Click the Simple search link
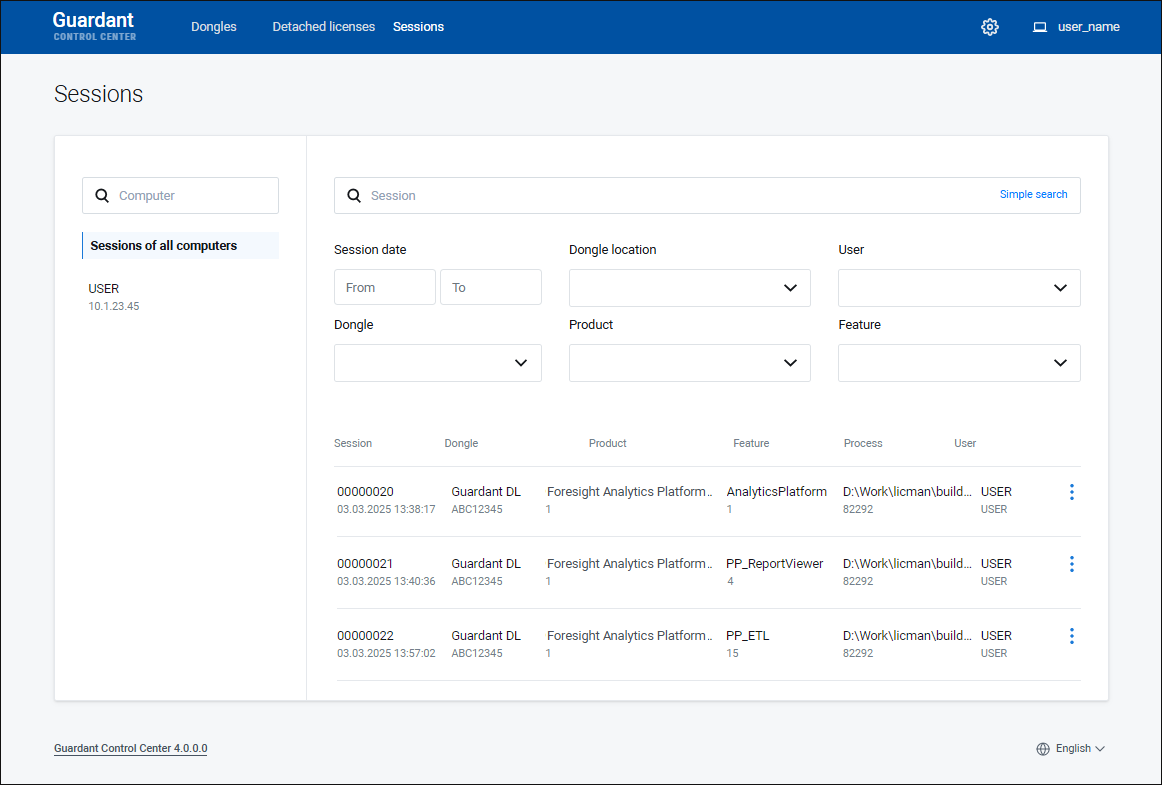 (x=1033, y=195)
